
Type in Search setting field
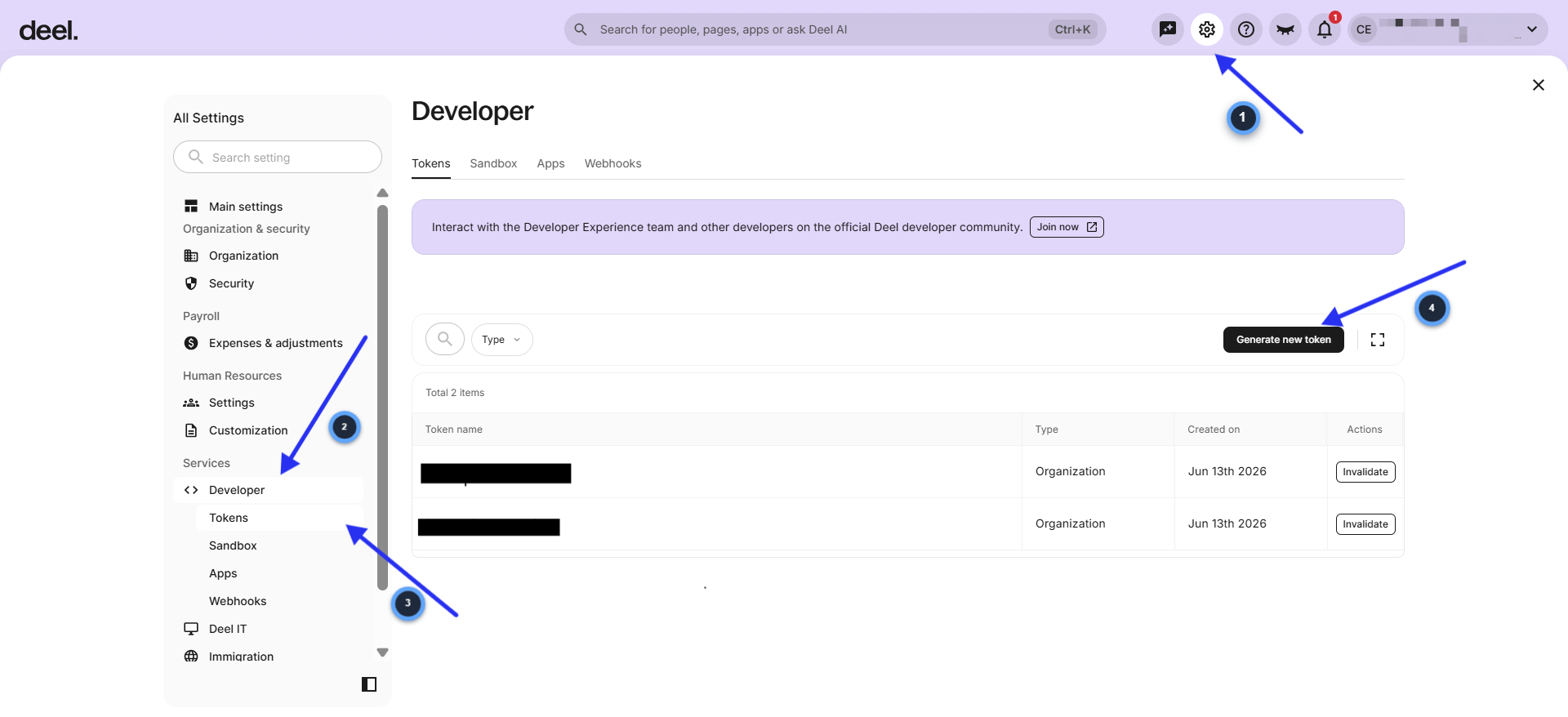[x=278, y=157]
